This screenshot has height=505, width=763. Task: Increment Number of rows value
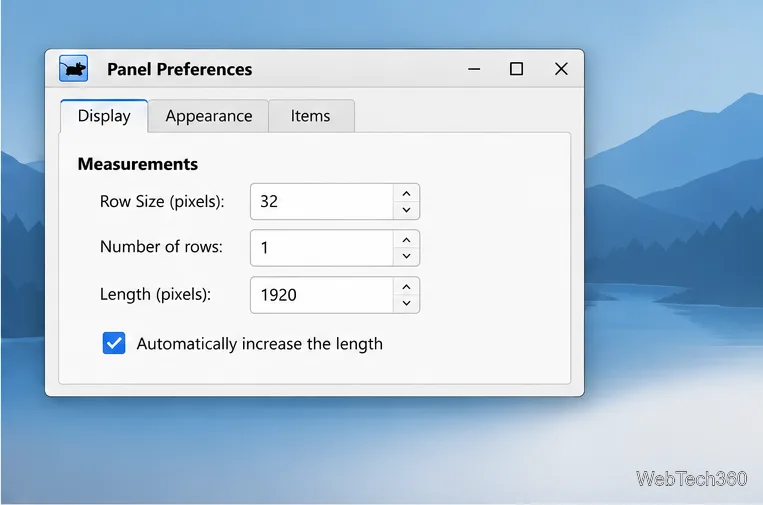pyautogui.click(x=406, y=240)
